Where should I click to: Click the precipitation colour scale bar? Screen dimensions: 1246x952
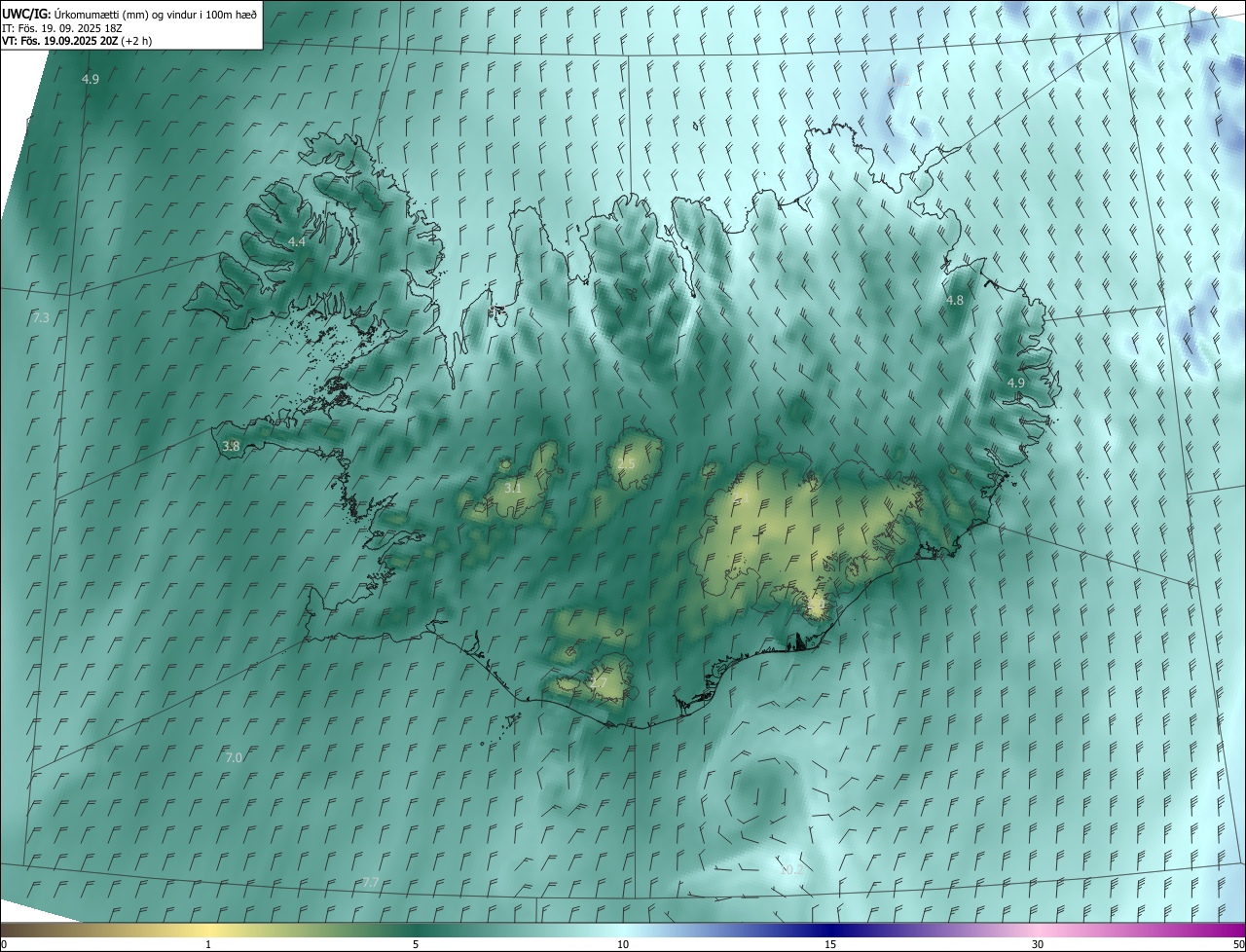coord(623,931)
